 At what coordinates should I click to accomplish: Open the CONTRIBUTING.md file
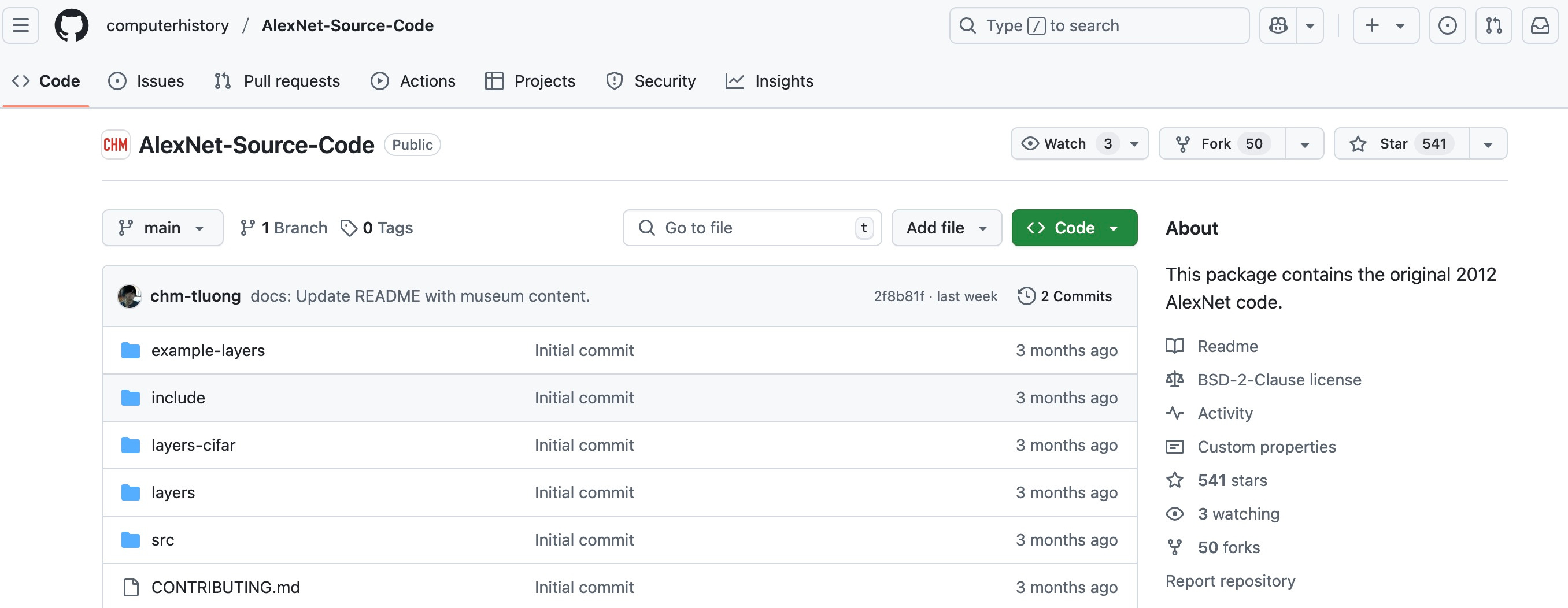click(x=226, y=587)
